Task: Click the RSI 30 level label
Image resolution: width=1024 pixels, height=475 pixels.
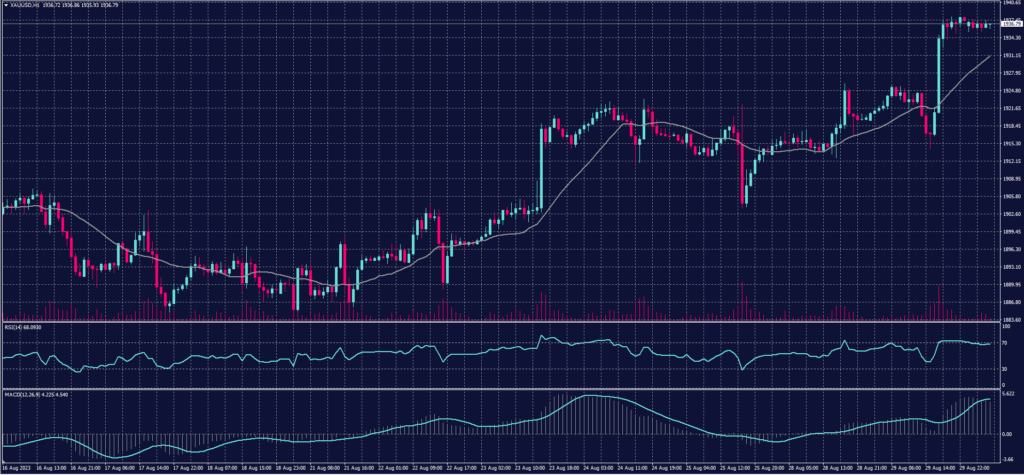Action: pyautogui.click(x=1003, y=369)
